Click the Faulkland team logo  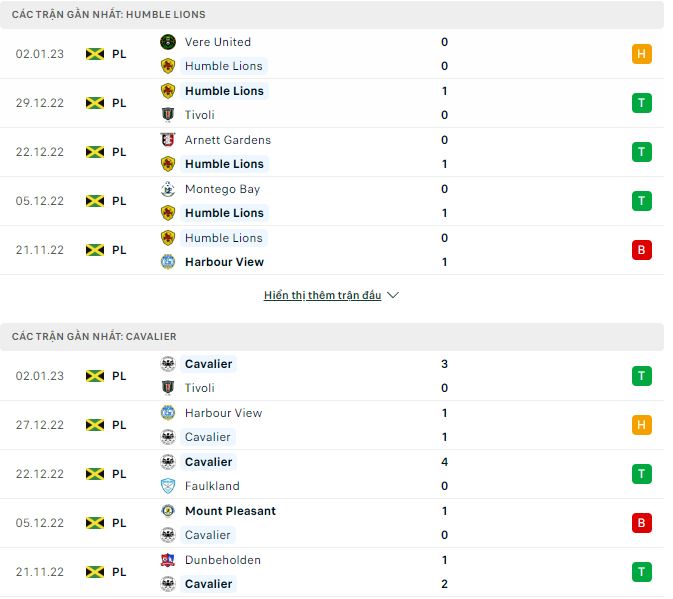[x=168, y=486]
